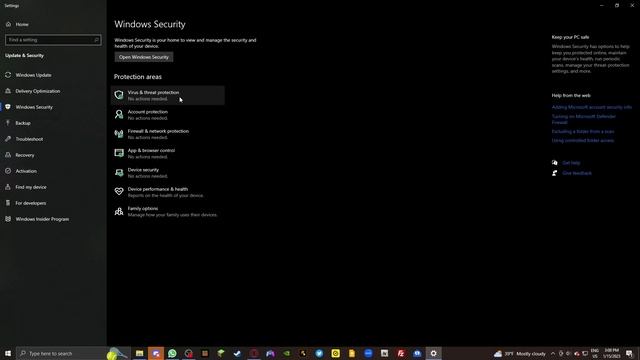The image size is (640, 360).
Task: Select Windows Security in the sidebar
Action: click(x=53, y=107)
